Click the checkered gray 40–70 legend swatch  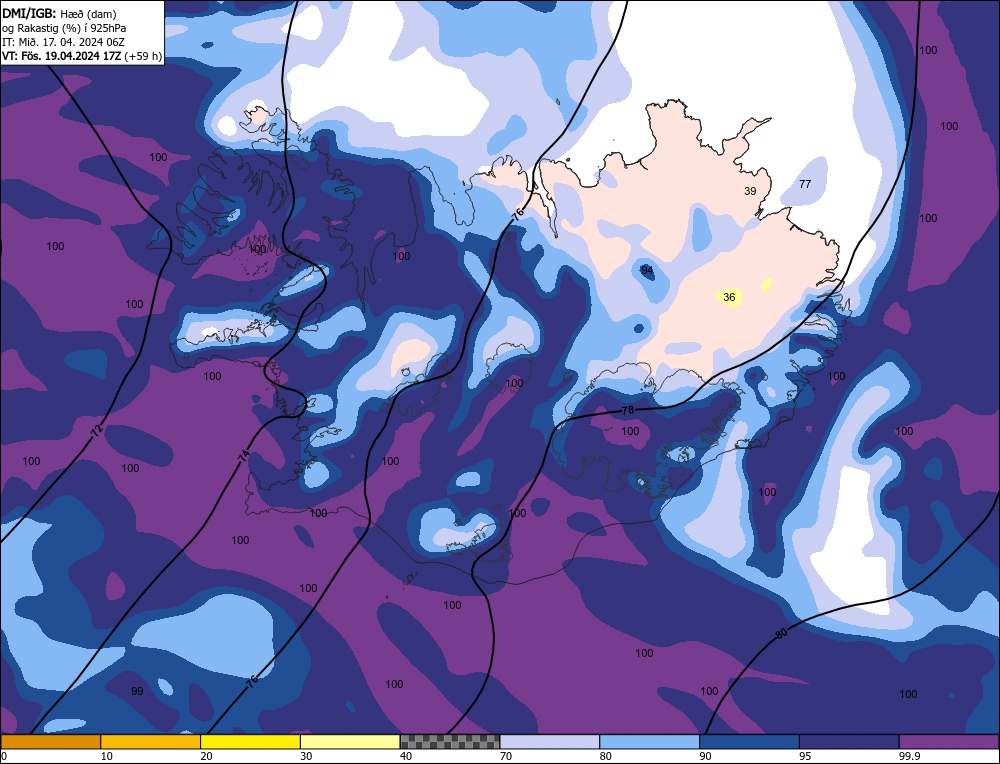coord(450,741)
